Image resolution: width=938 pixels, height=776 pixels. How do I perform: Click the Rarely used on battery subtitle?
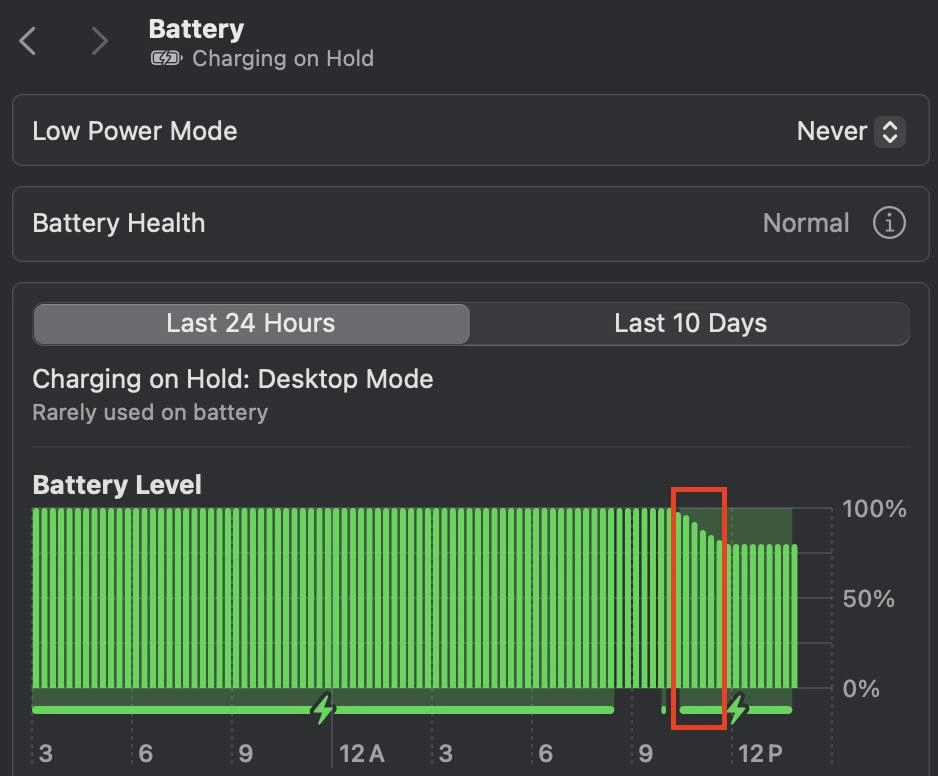tap(150, 412)
